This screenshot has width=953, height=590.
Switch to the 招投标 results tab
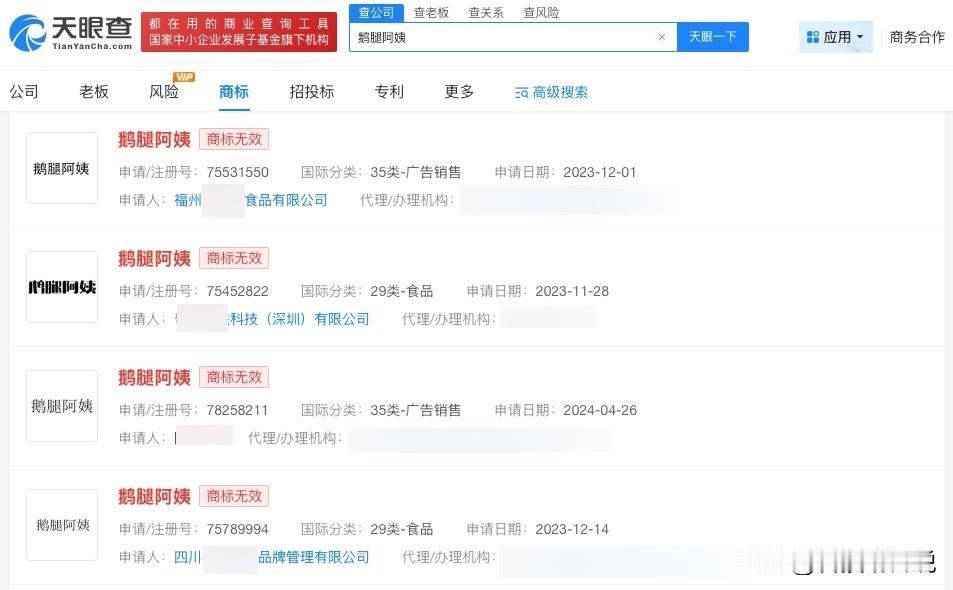tap(312, 92)
